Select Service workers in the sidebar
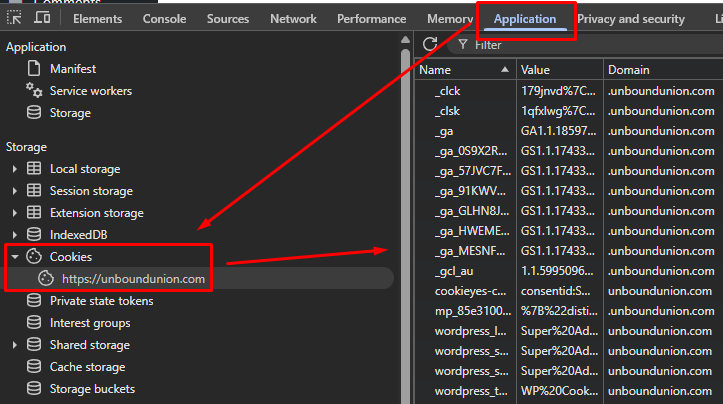 [x=91, y=91]
